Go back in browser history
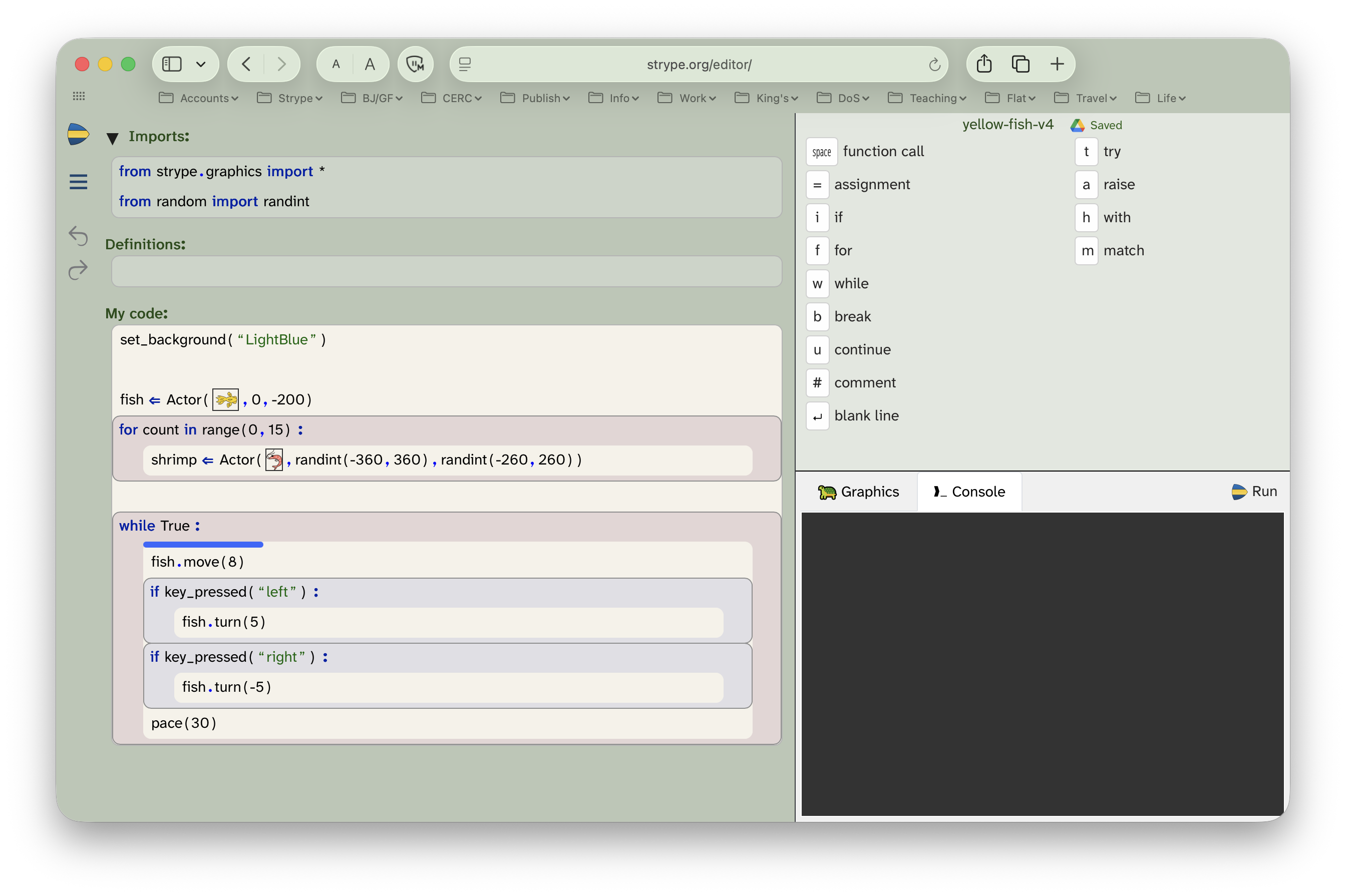 pos(246,64)
